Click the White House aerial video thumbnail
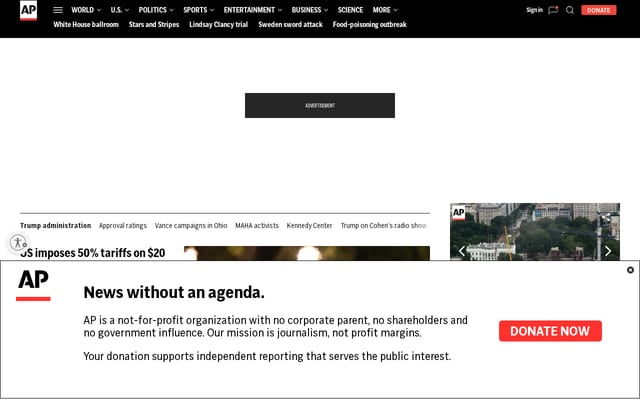 (535, 231)
